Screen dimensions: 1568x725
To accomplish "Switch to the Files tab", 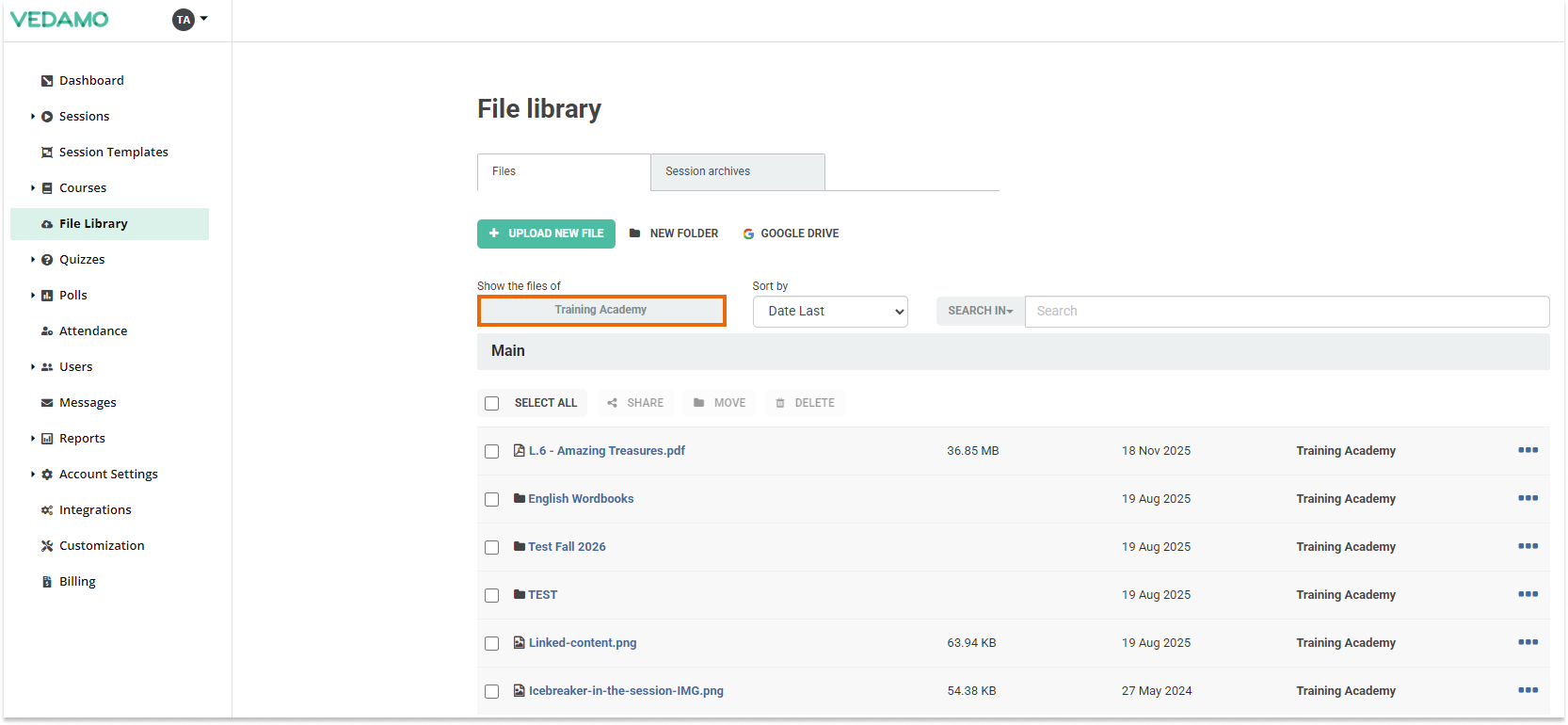I will [564, 171].
